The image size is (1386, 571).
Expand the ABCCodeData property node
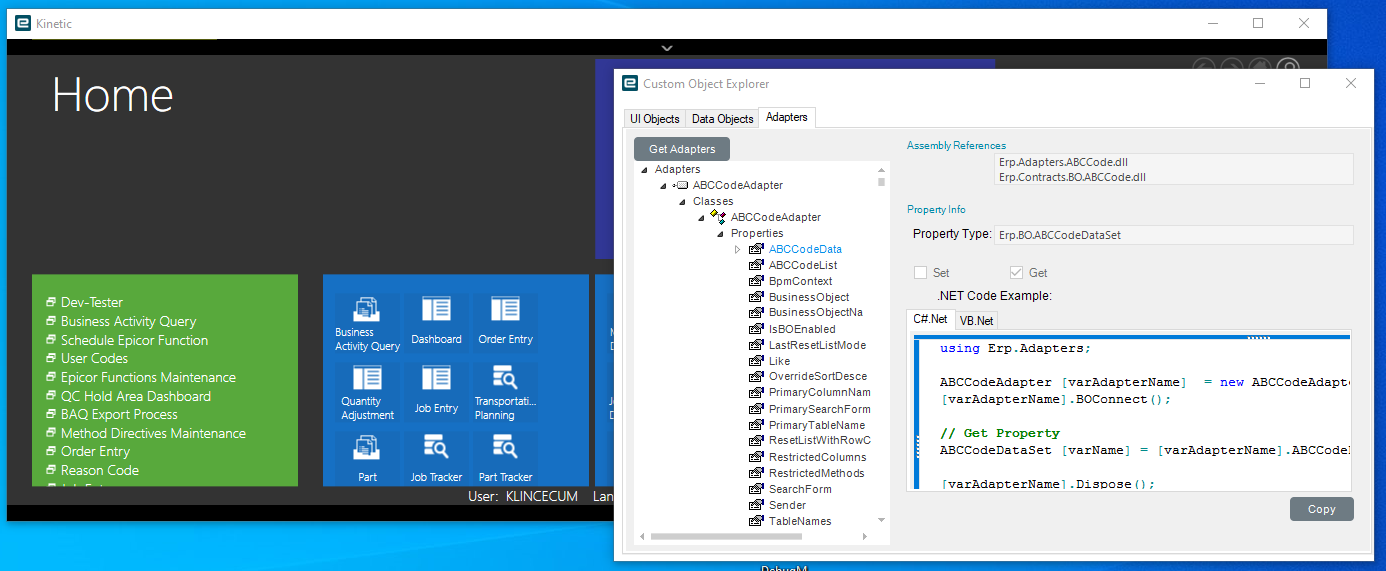(738, 249)
